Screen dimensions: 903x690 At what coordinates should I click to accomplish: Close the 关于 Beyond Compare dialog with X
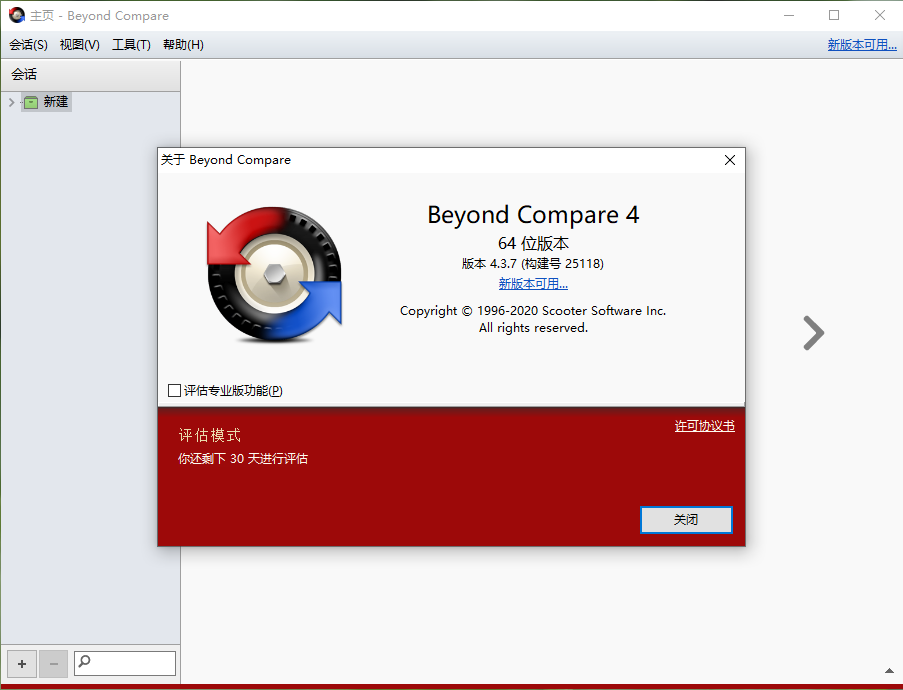[730, 160]
